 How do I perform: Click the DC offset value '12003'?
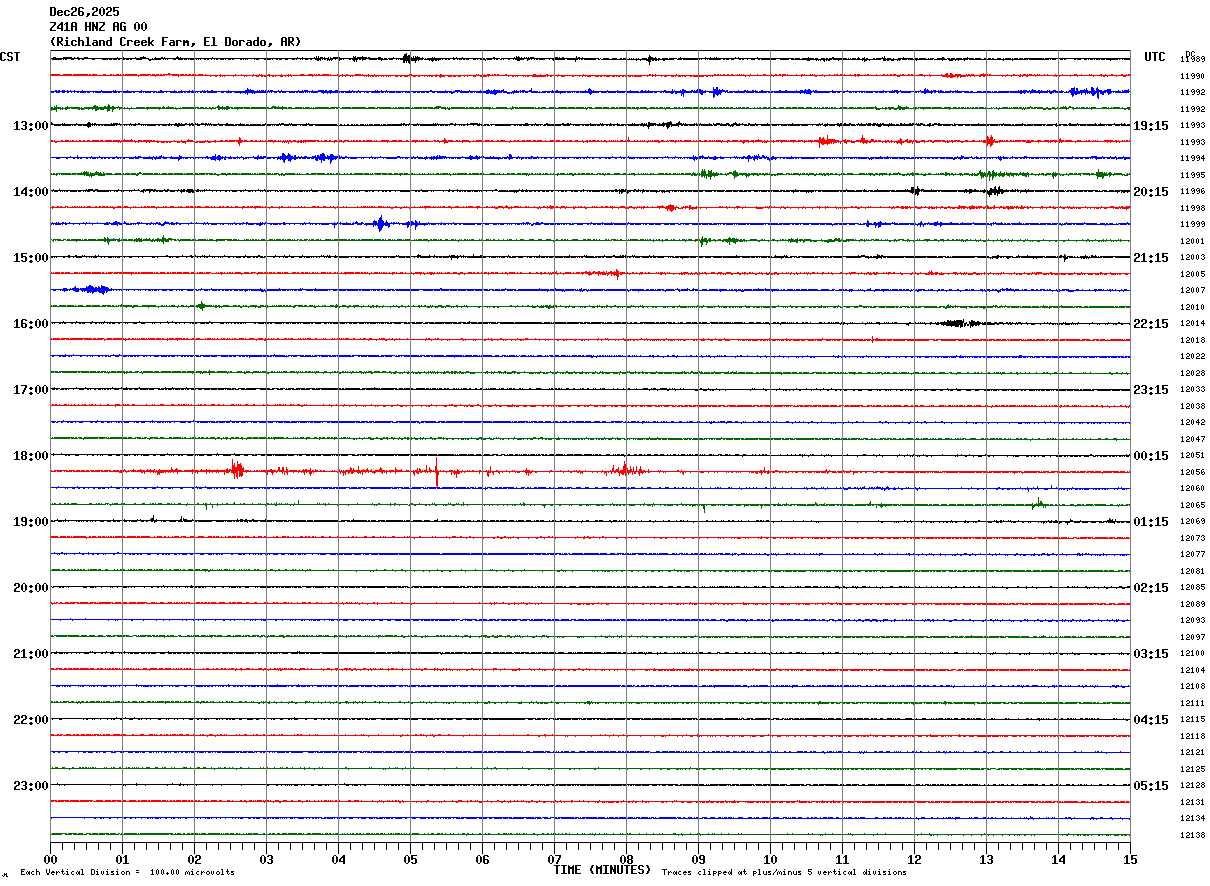coord(1192,258)
